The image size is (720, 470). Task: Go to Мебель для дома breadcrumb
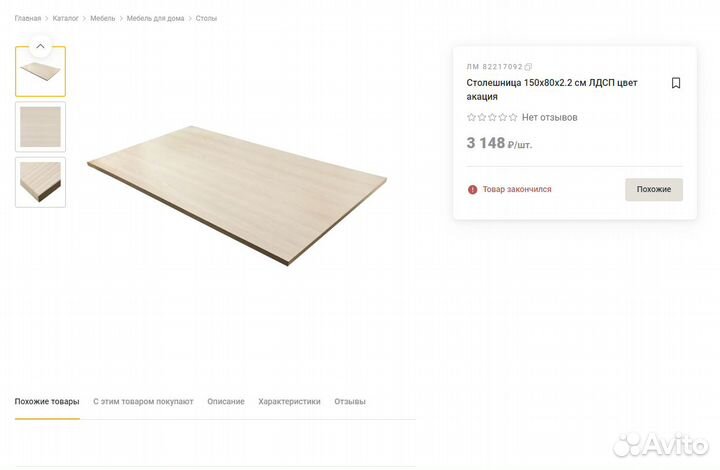coord(155,18)
